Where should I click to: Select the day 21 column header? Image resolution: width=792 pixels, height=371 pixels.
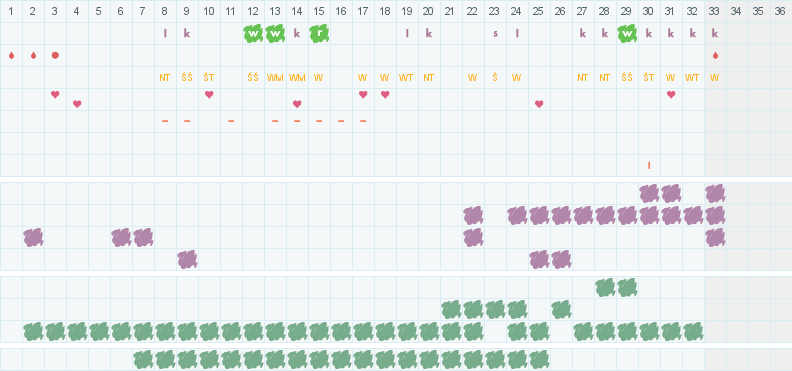[451, 11]
